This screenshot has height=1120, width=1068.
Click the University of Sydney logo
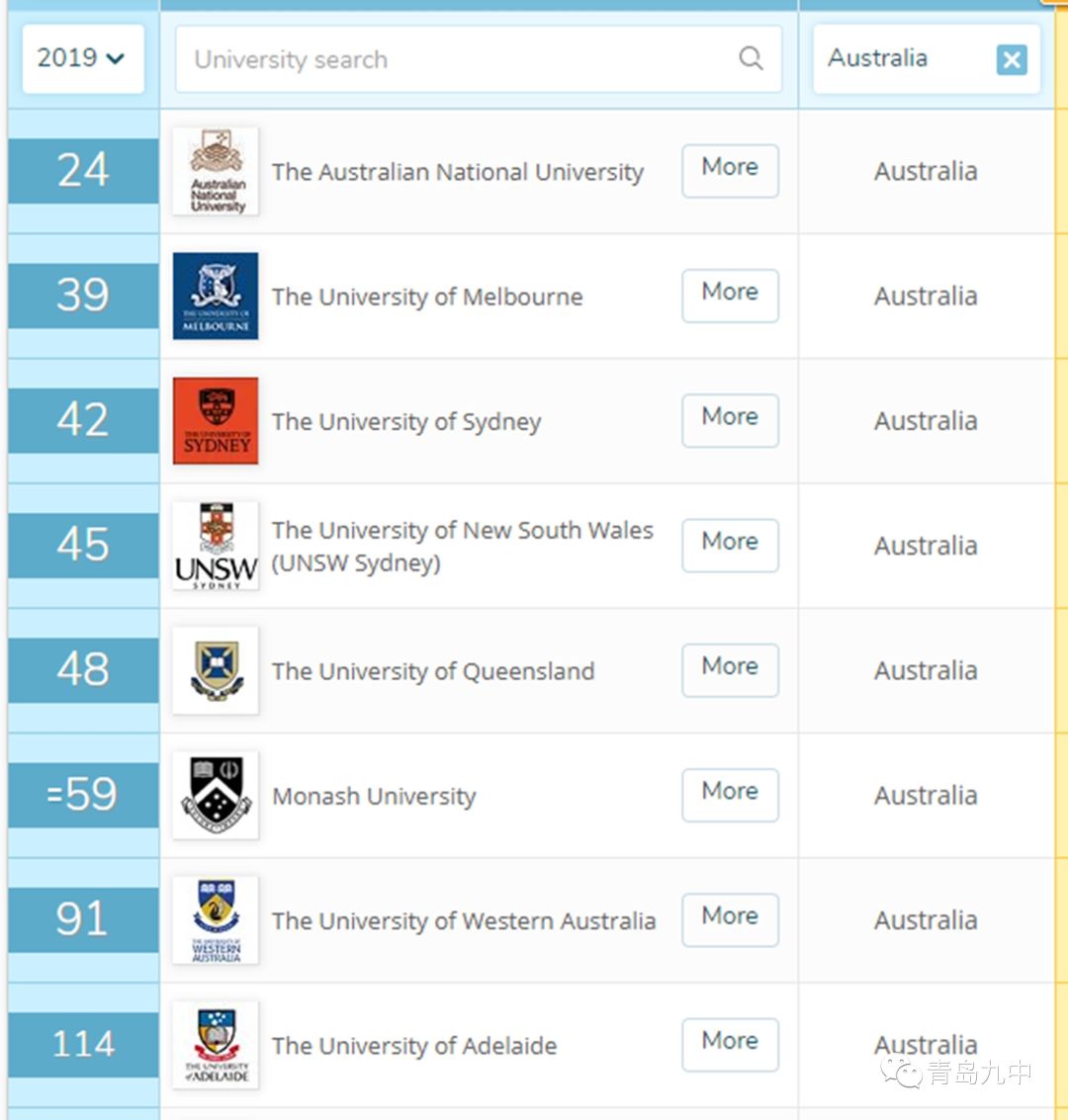216,421
